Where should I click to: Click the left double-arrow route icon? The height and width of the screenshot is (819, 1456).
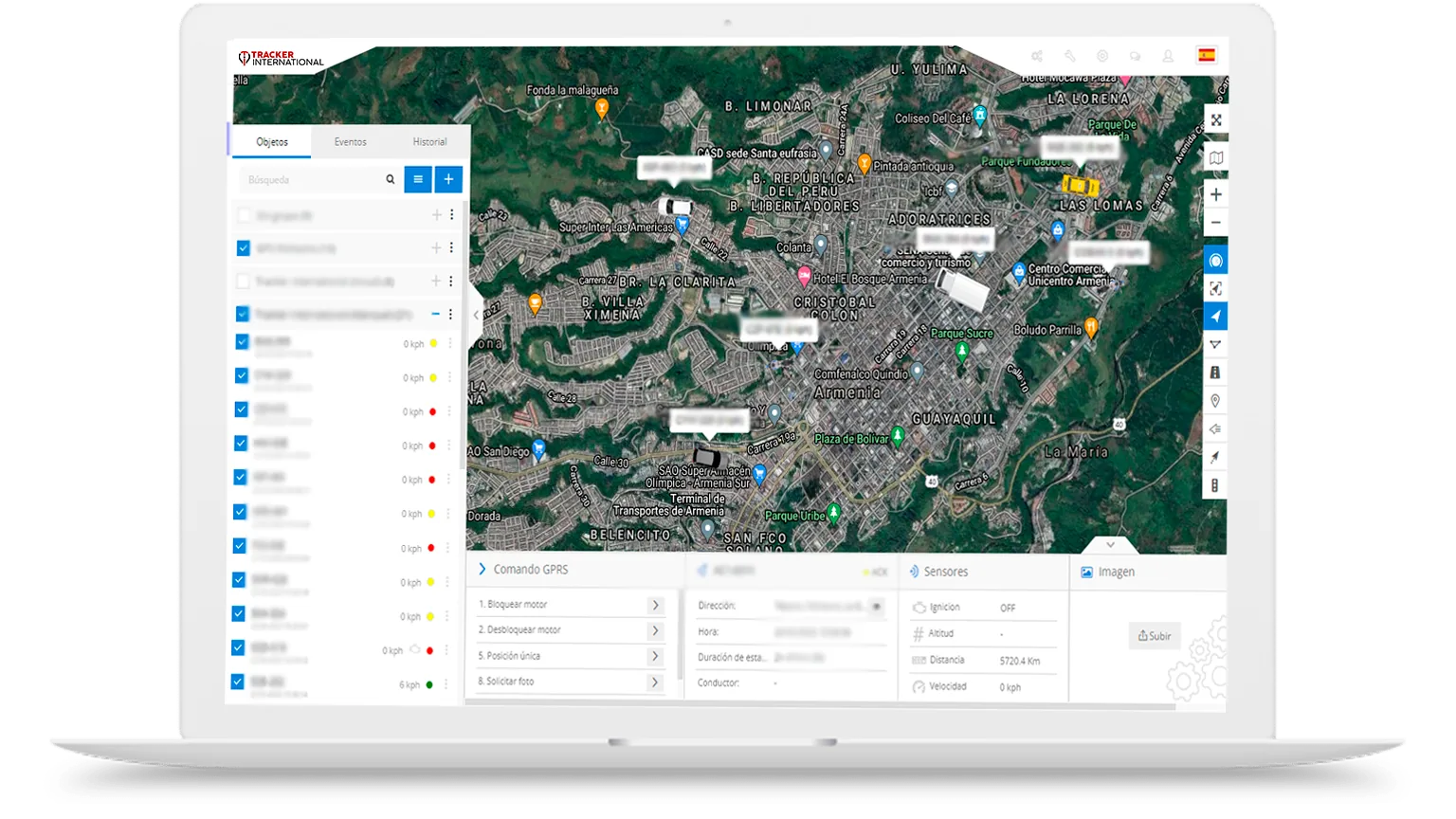tap(1215, 429)
